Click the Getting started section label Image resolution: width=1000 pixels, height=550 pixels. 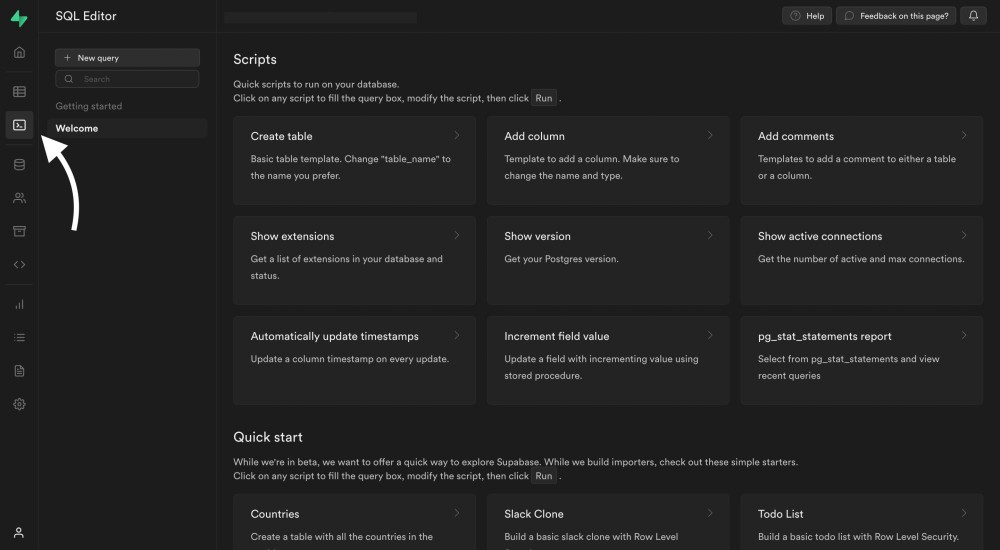coord(89,106)
